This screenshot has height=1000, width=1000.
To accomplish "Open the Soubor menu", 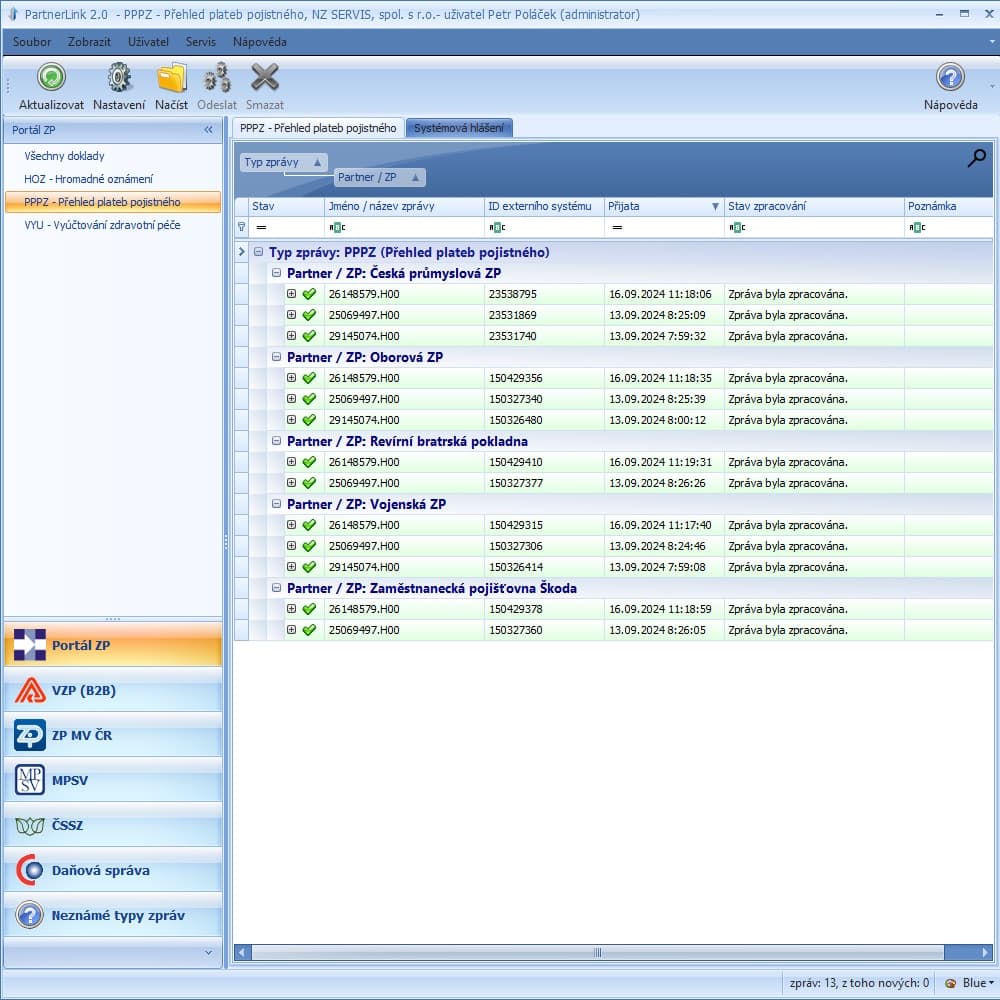I will click(x=32, y=42).
